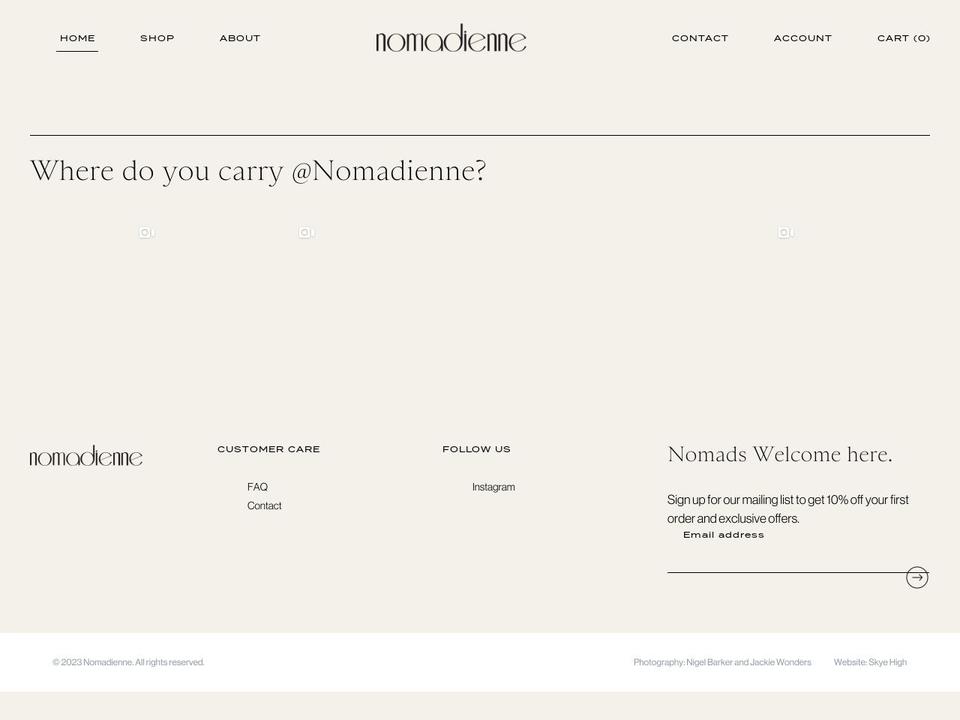This screenshot has width=960, height=720.
Task: Open the About page link
Action: click(x=240, y=38)
